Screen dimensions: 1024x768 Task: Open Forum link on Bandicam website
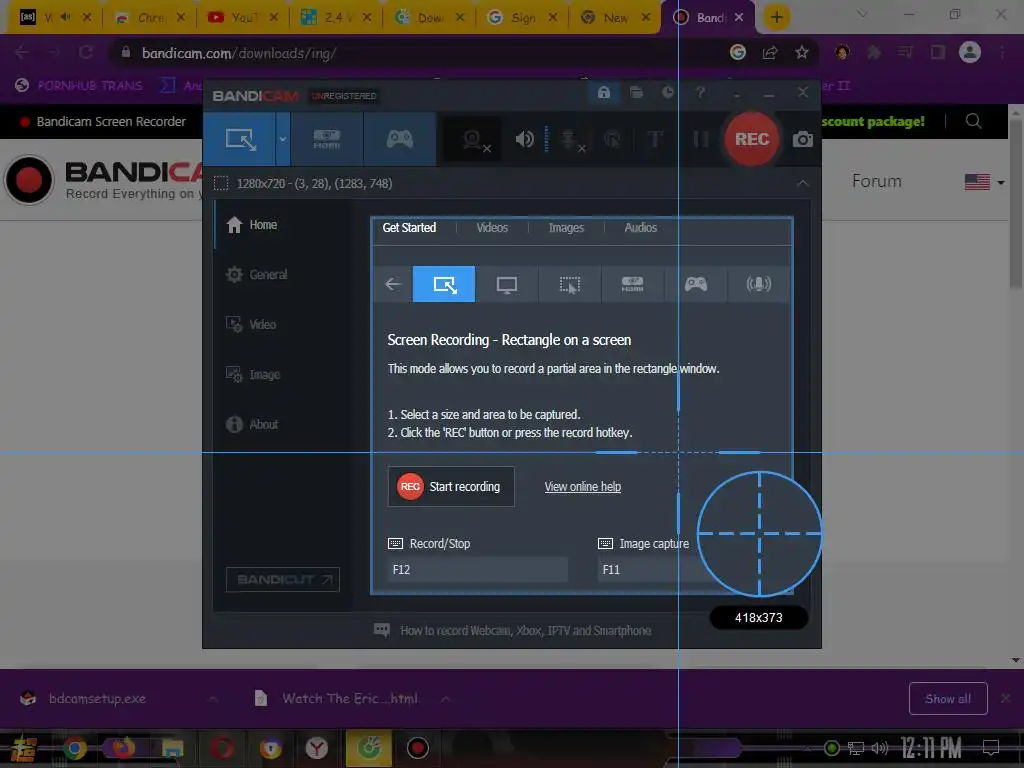tap(876, 181)
